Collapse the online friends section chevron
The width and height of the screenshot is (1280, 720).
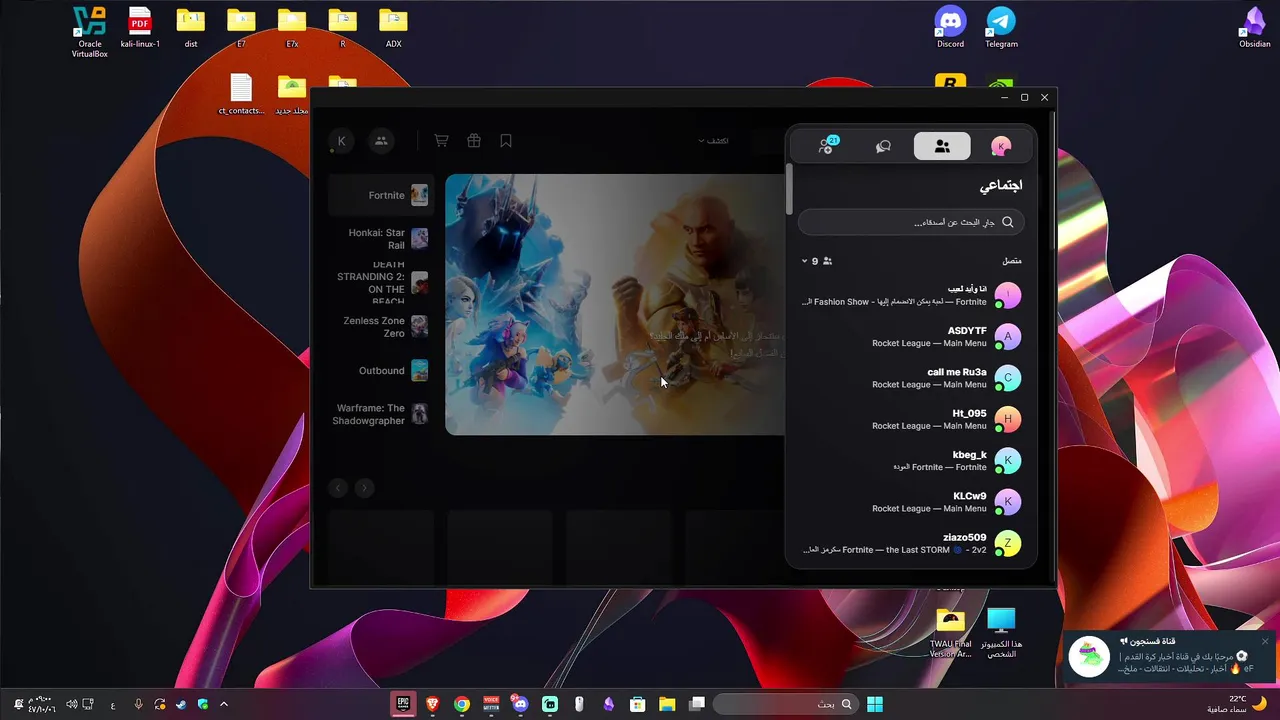[804, 261]
